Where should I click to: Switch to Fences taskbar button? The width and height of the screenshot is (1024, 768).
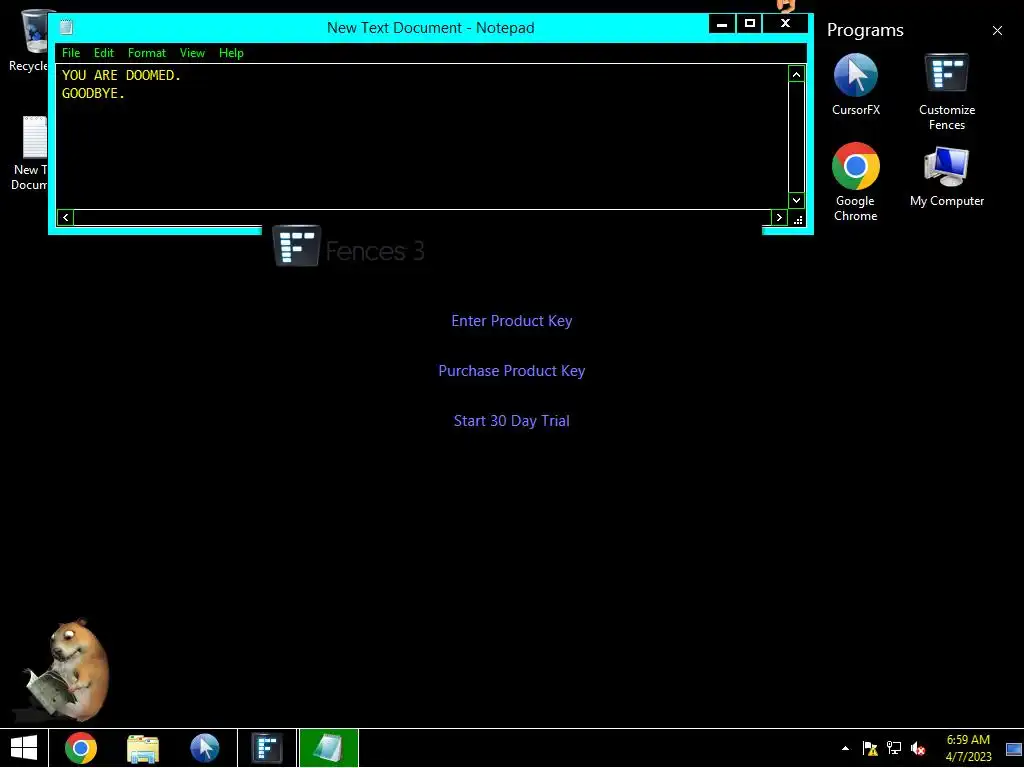(267, 748)
